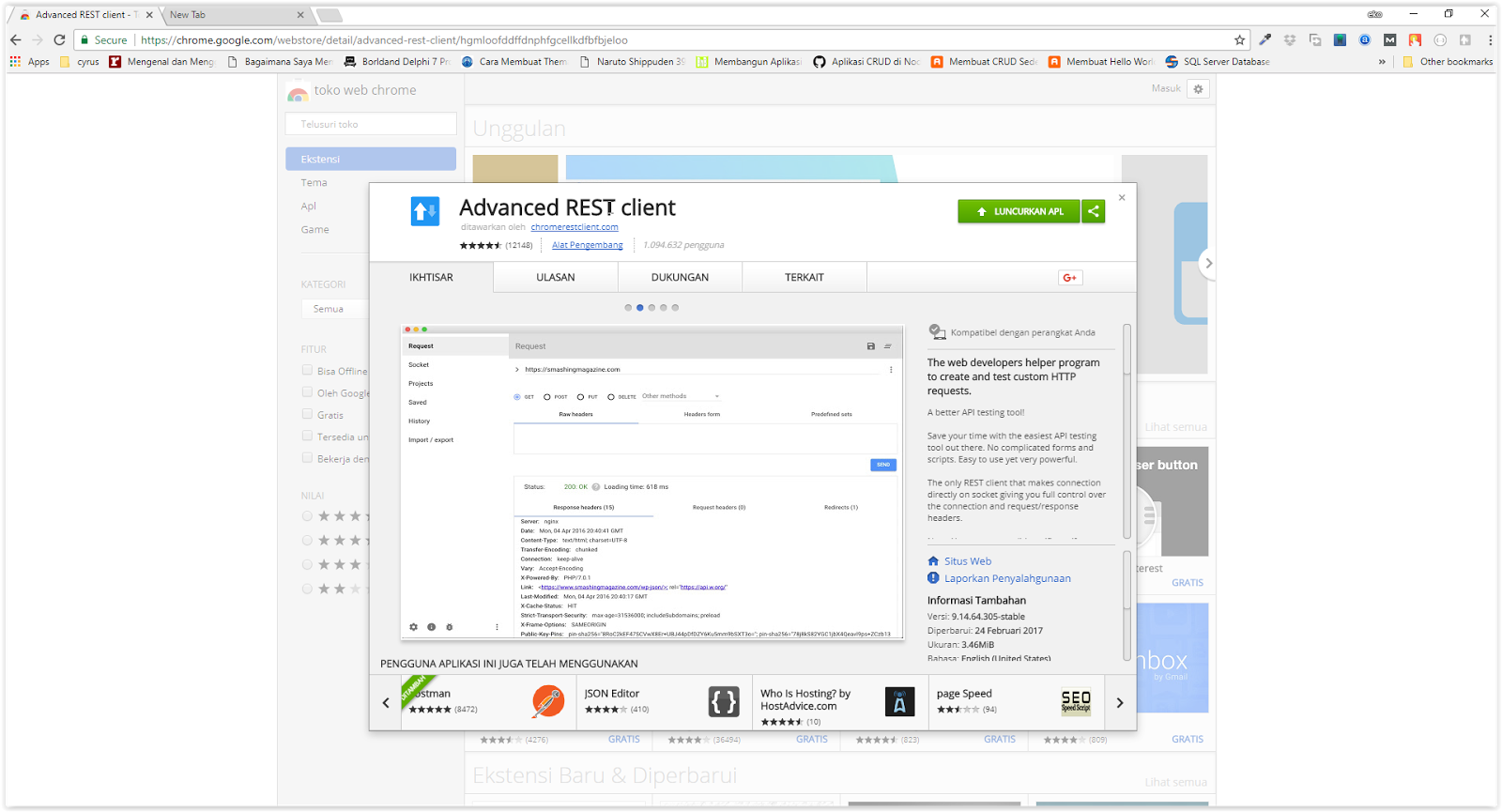Show next related apps with right arrow
Screen dimensions: 1502x812
tap(1120, 702)
